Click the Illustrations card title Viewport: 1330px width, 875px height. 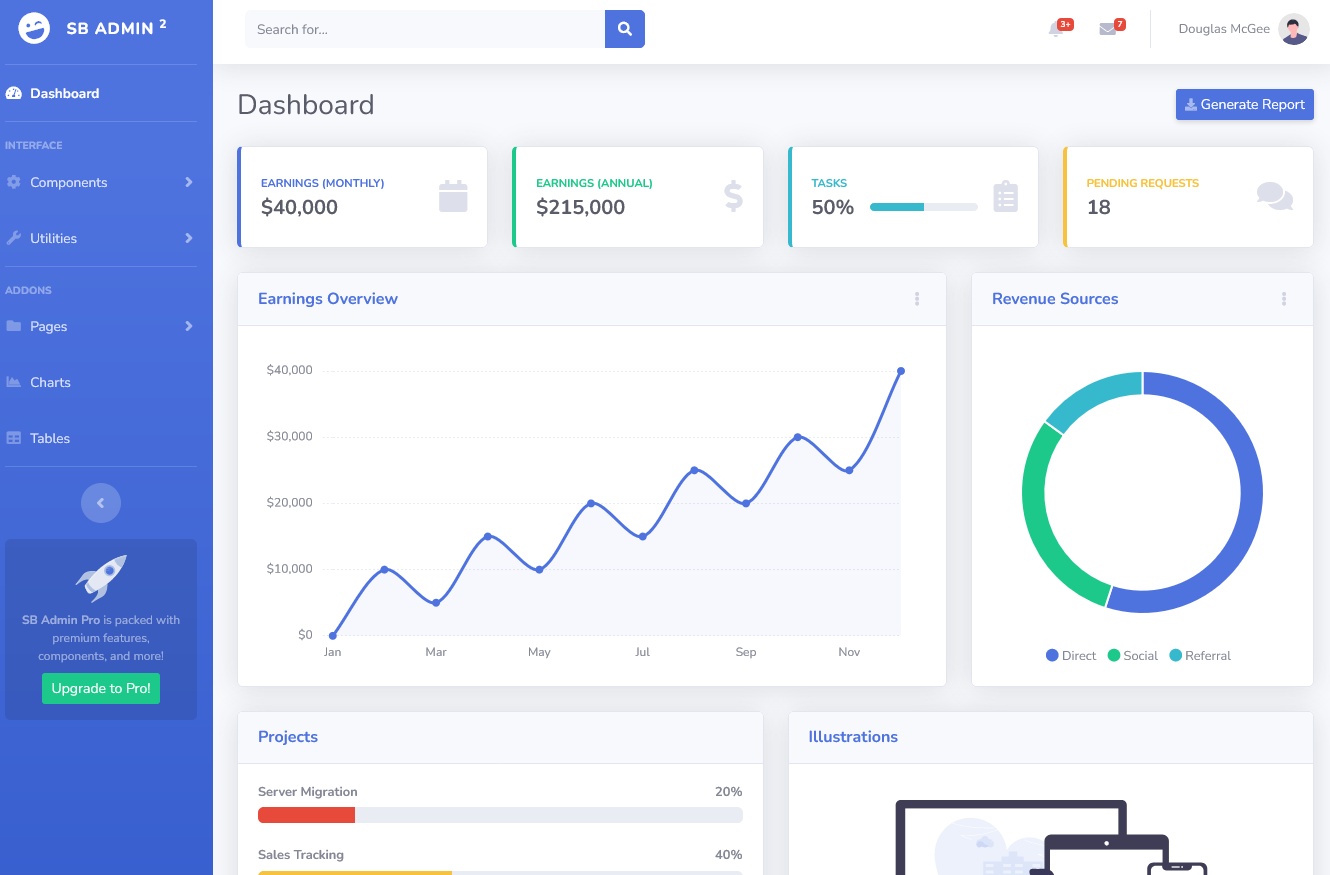(853, 737)
